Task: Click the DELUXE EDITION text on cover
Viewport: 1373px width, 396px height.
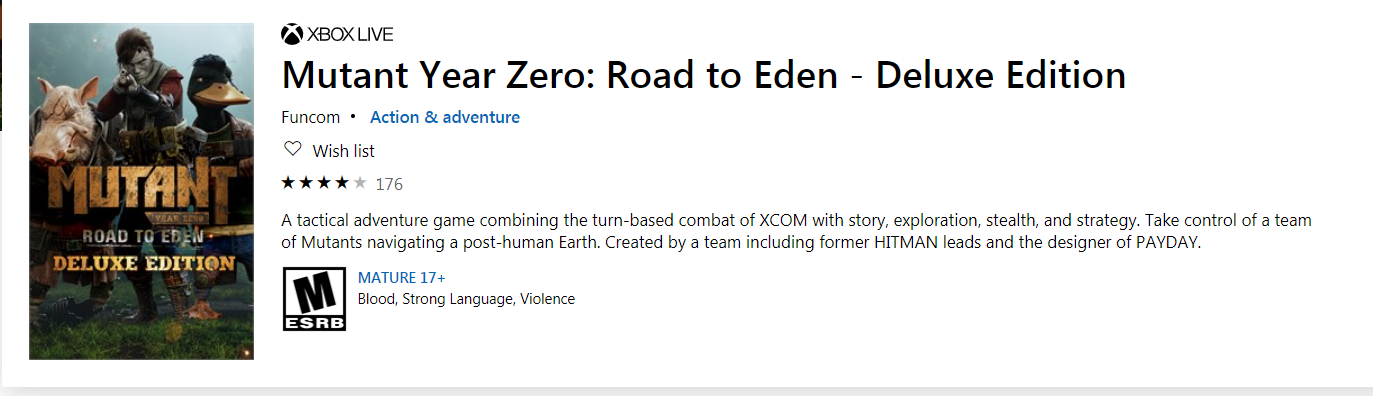Action: [x=141, y=265]
